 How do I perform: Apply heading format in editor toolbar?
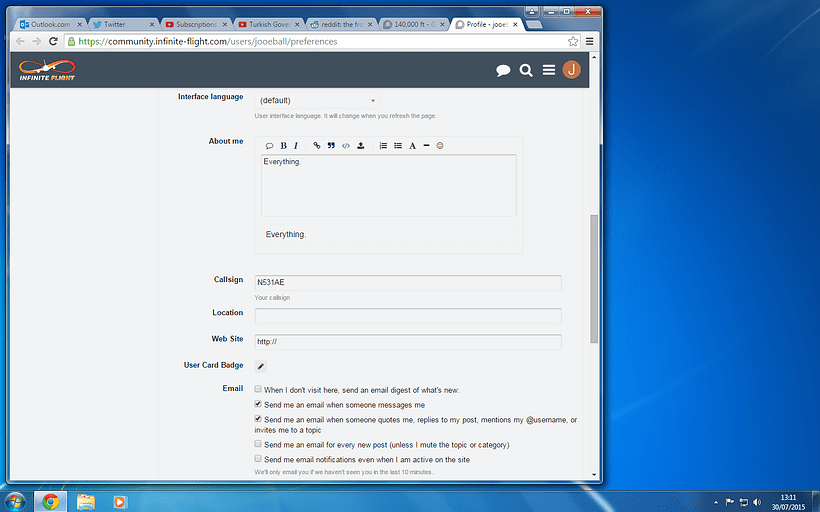413,145
